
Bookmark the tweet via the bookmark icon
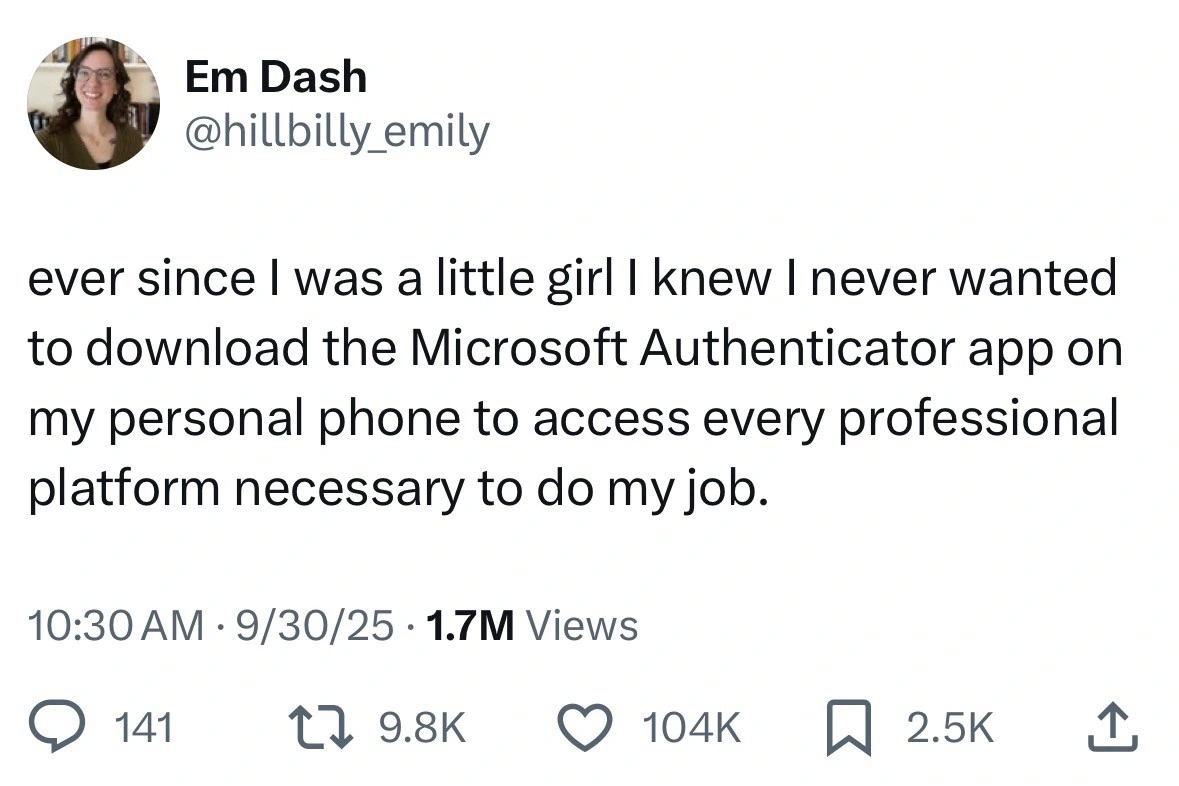pyautogui.click(x=848, y=727)
